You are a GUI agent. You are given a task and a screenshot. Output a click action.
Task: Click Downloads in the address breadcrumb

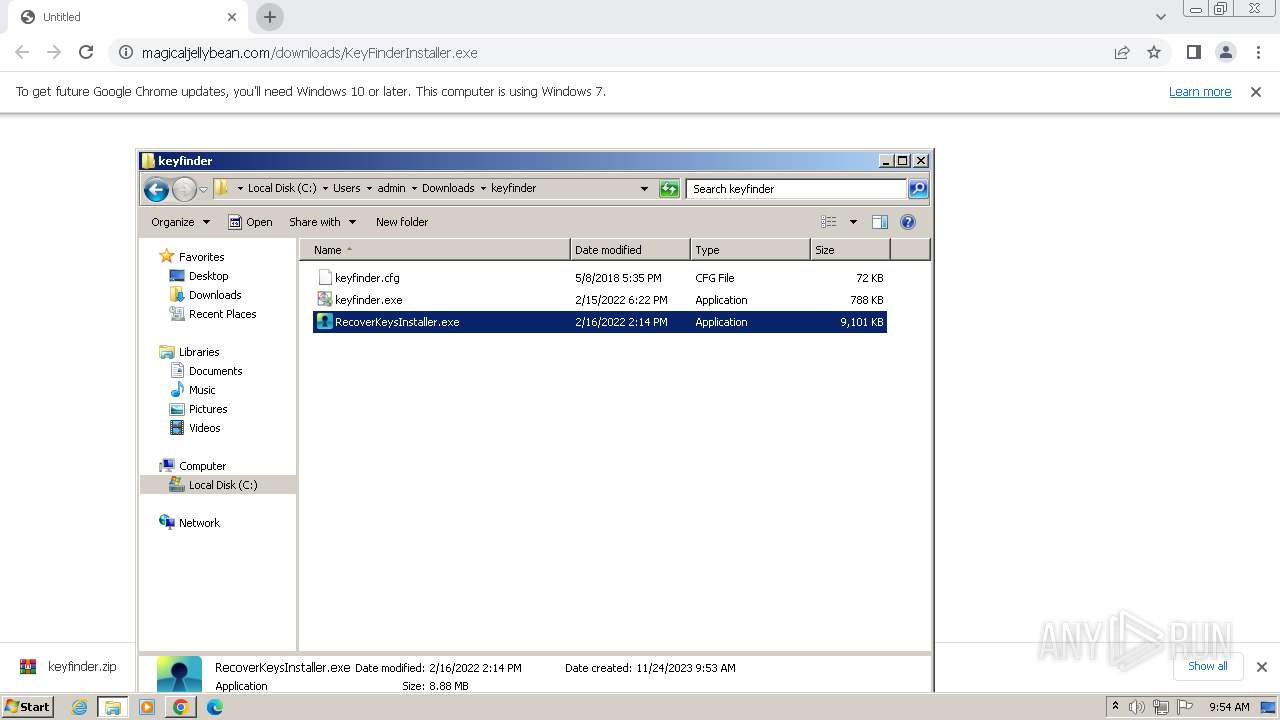[448, 188]
